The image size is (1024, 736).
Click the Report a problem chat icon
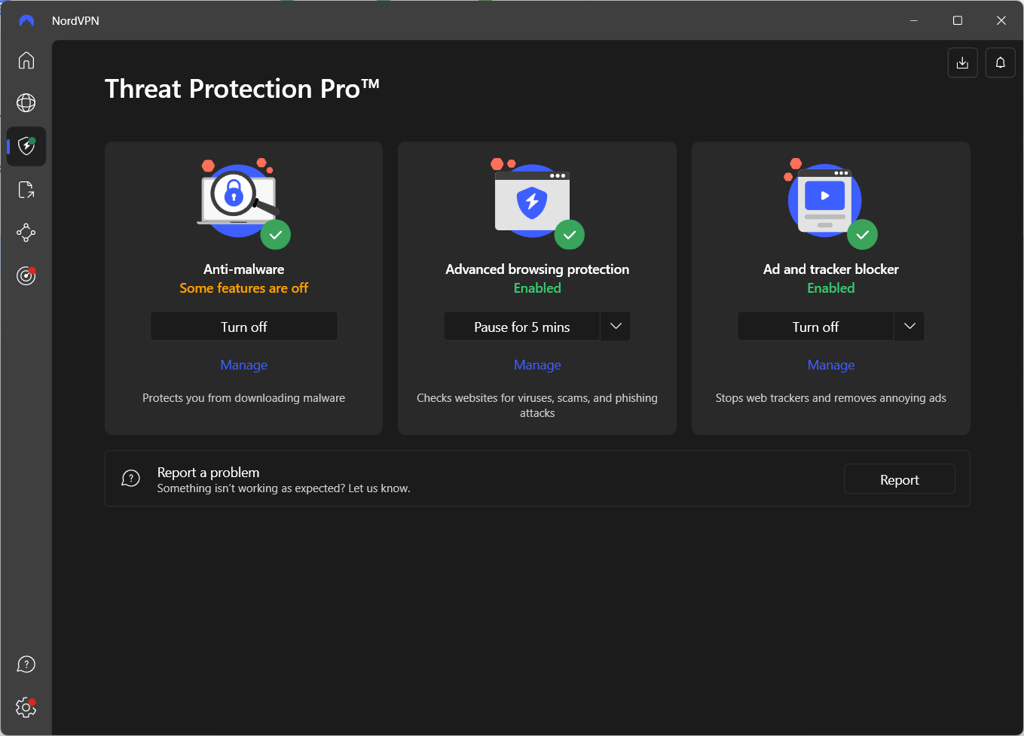(x=131, y=479)
